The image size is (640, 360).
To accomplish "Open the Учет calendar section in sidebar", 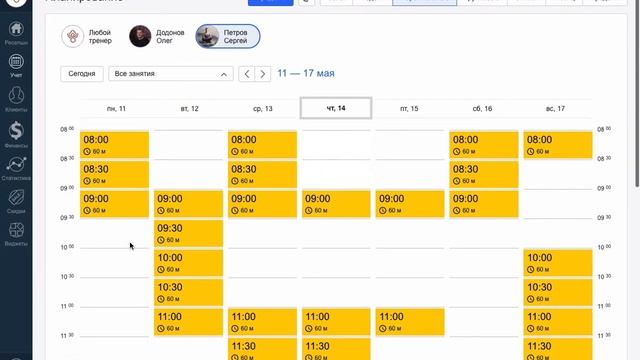I will pos(16,66).
